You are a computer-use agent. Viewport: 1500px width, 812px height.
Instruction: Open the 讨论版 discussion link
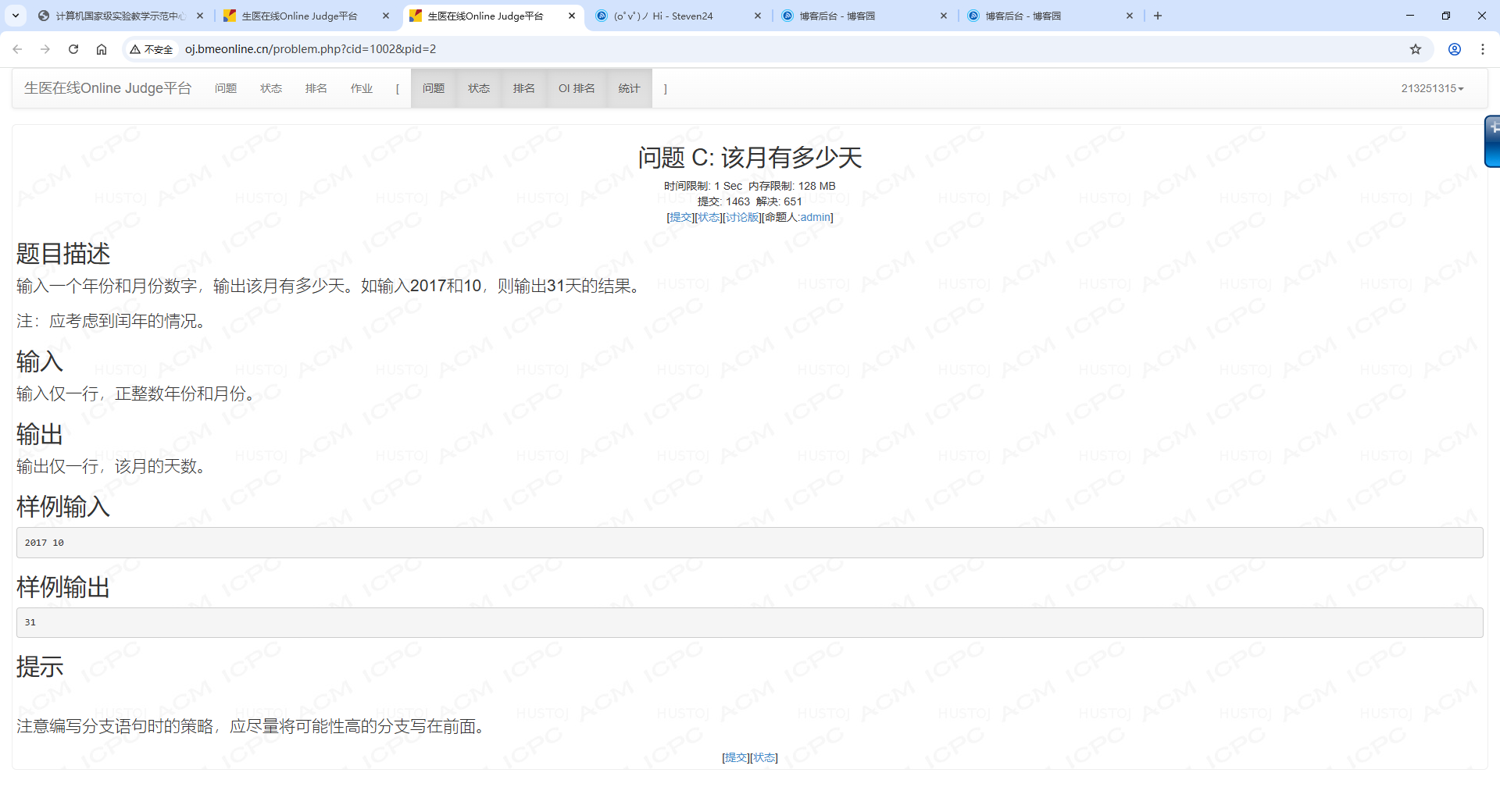coord(742,217)
